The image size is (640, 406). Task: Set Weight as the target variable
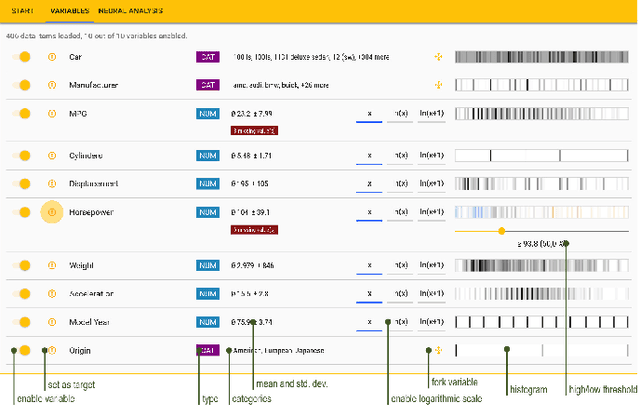52,266
